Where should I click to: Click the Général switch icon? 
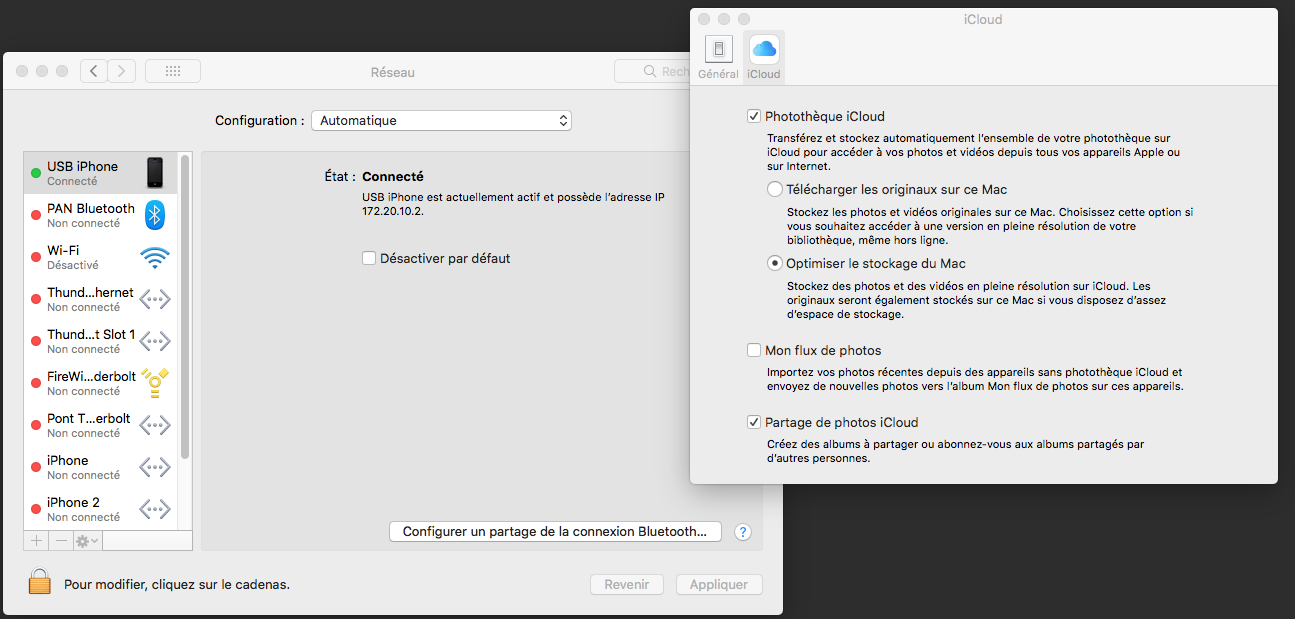click(x=718, y=49)
